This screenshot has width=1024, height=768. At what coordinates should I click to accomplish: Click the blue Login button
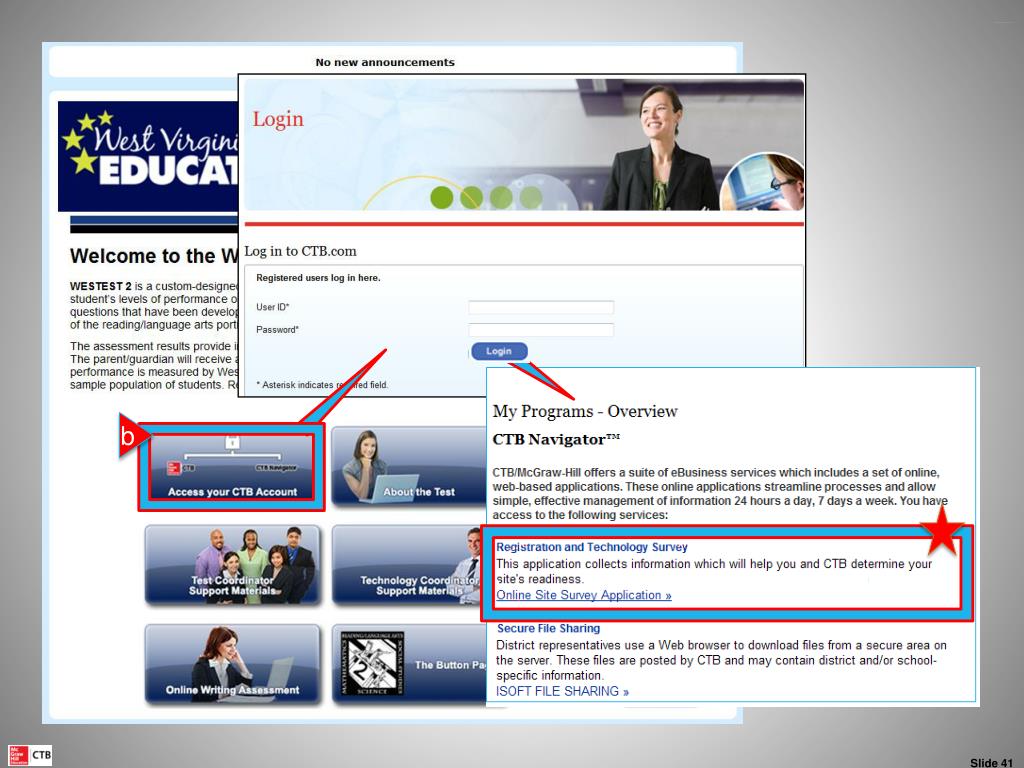[x=498, y=351]
